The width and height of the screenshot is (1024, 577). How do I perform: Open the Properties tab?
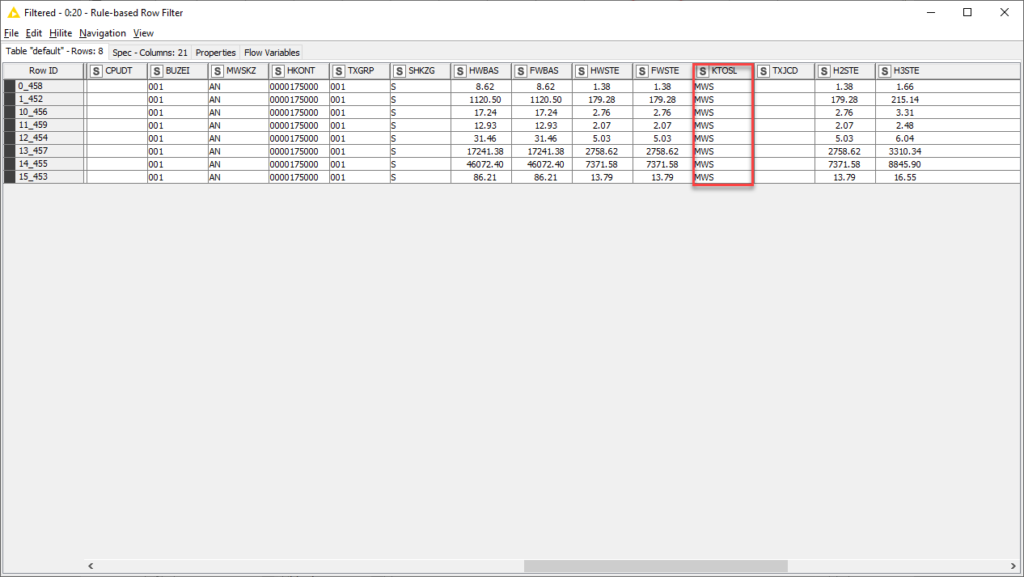215,52
